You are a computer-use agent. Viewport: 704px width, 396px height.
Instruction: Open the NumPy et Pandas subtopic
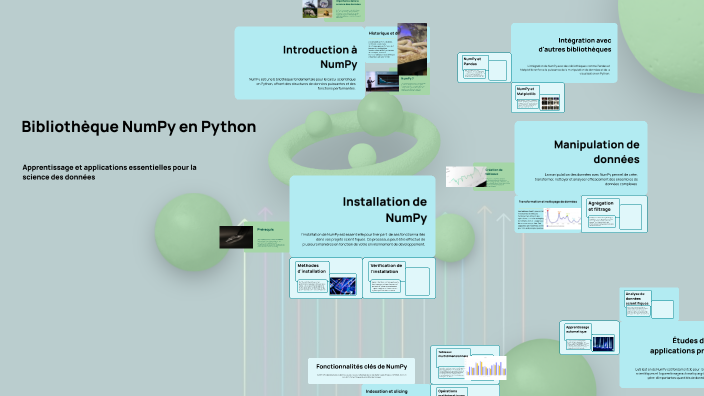tap(484, 67)
